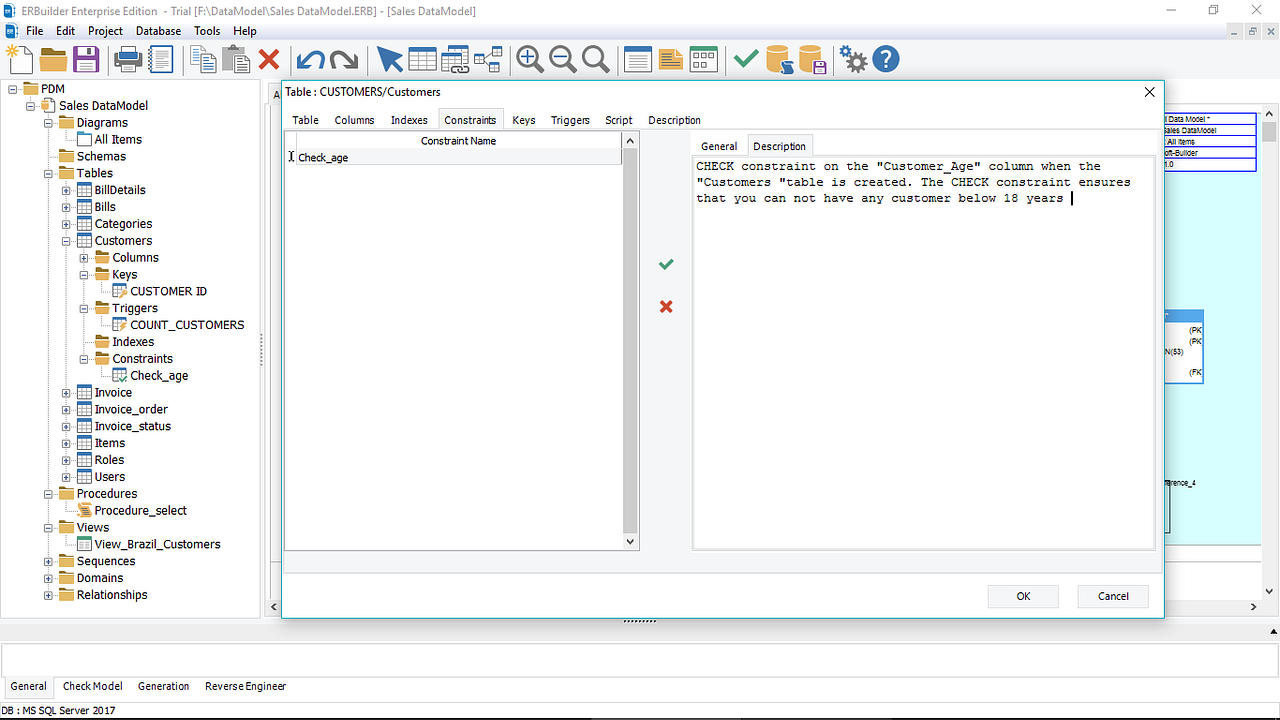Collapse the Tables tree node

pos(48,173)
